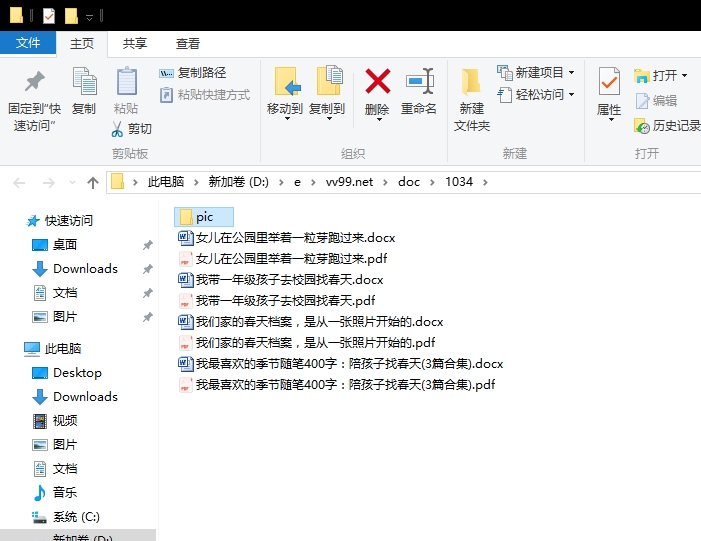The width and height of the screenshot is (701, 541).
Task: Select 我带一年级孩子去校园找春天.docx
Action: point(281,279)
